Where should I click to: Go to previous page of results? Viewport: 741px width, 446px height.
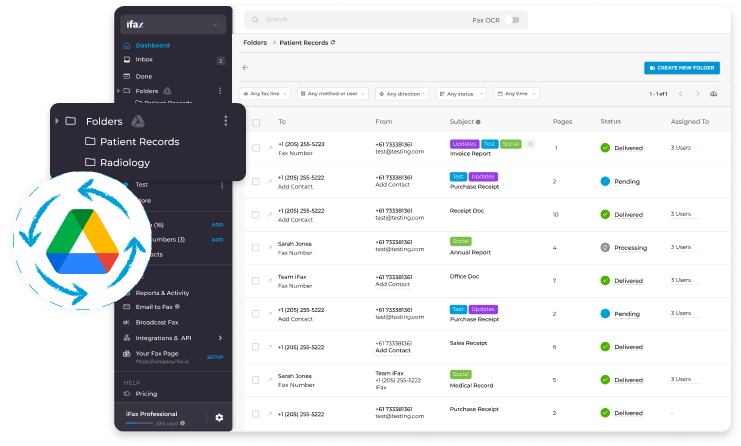tap(681, 94)
